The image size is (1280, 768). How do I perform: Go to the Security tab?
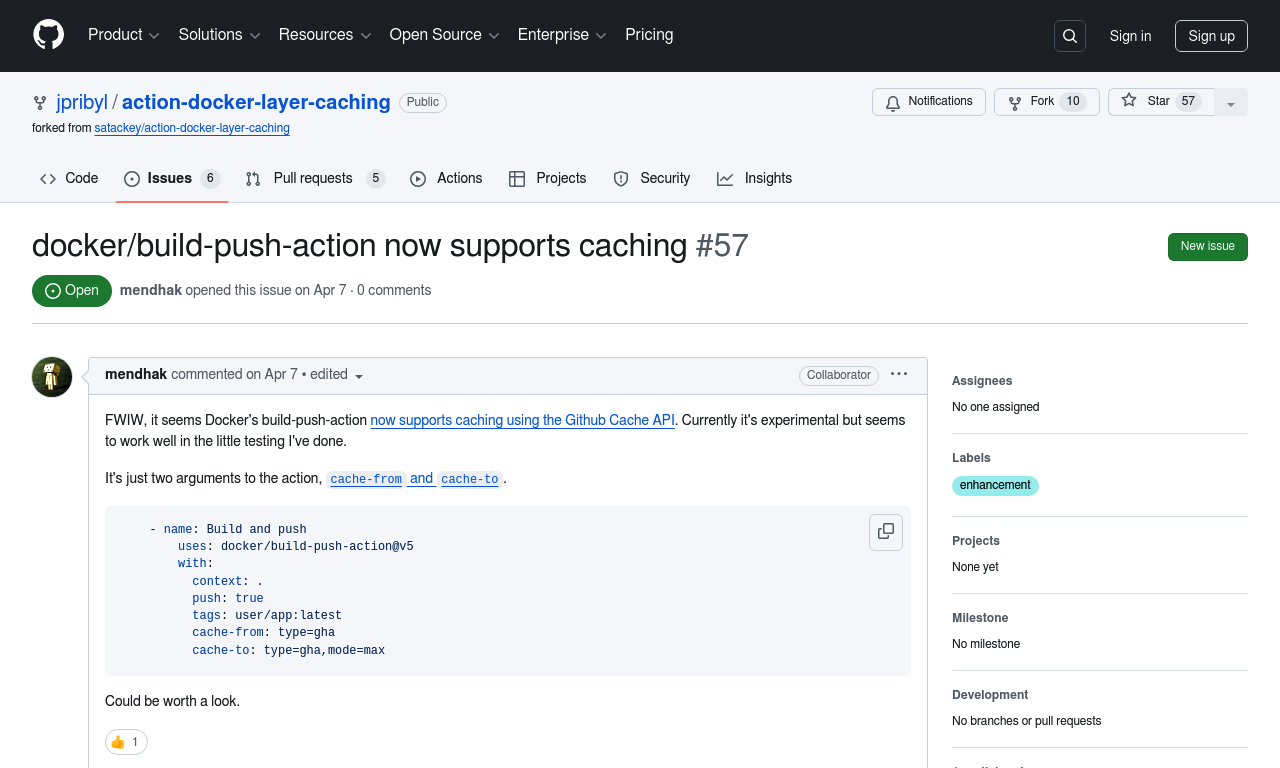652,179
